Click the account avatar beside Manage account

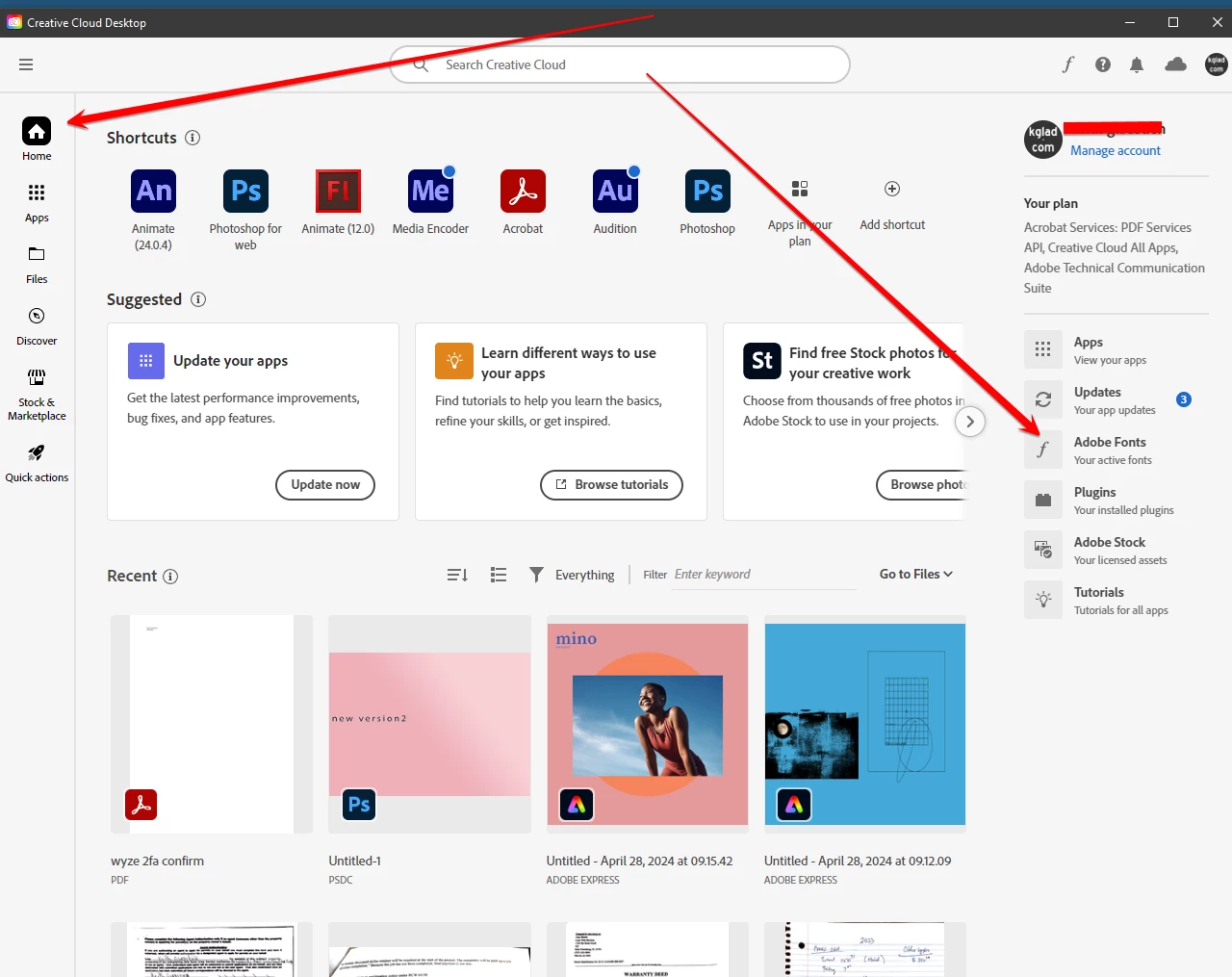tap(1043, 140)
